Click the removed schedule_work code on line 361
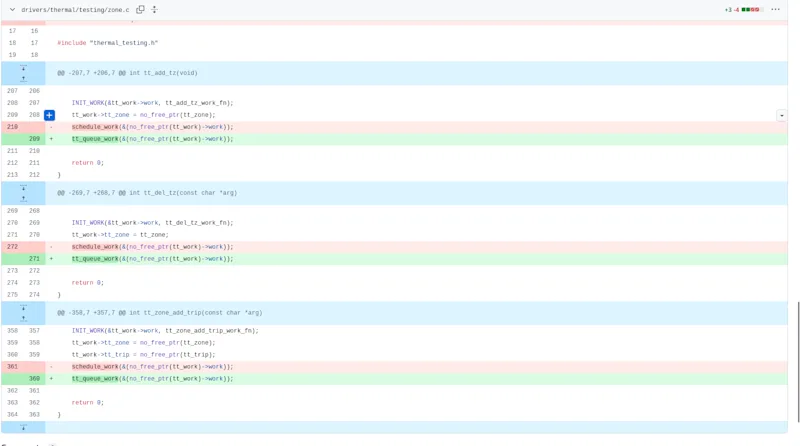 (153, 367)
